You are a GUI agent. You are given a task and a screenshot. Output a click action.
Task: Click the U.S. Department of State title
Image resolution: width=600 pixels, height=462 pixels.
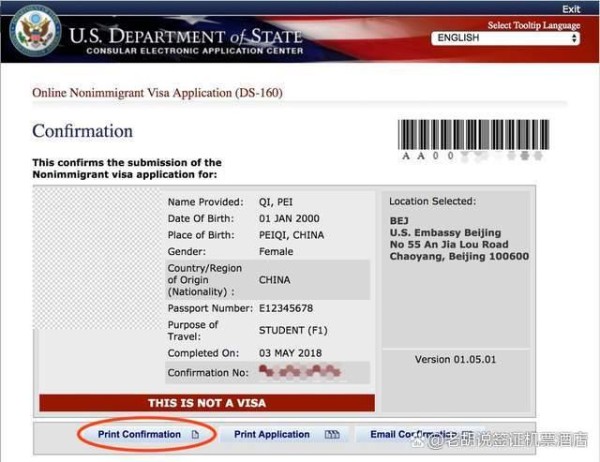tap(186, 36)
